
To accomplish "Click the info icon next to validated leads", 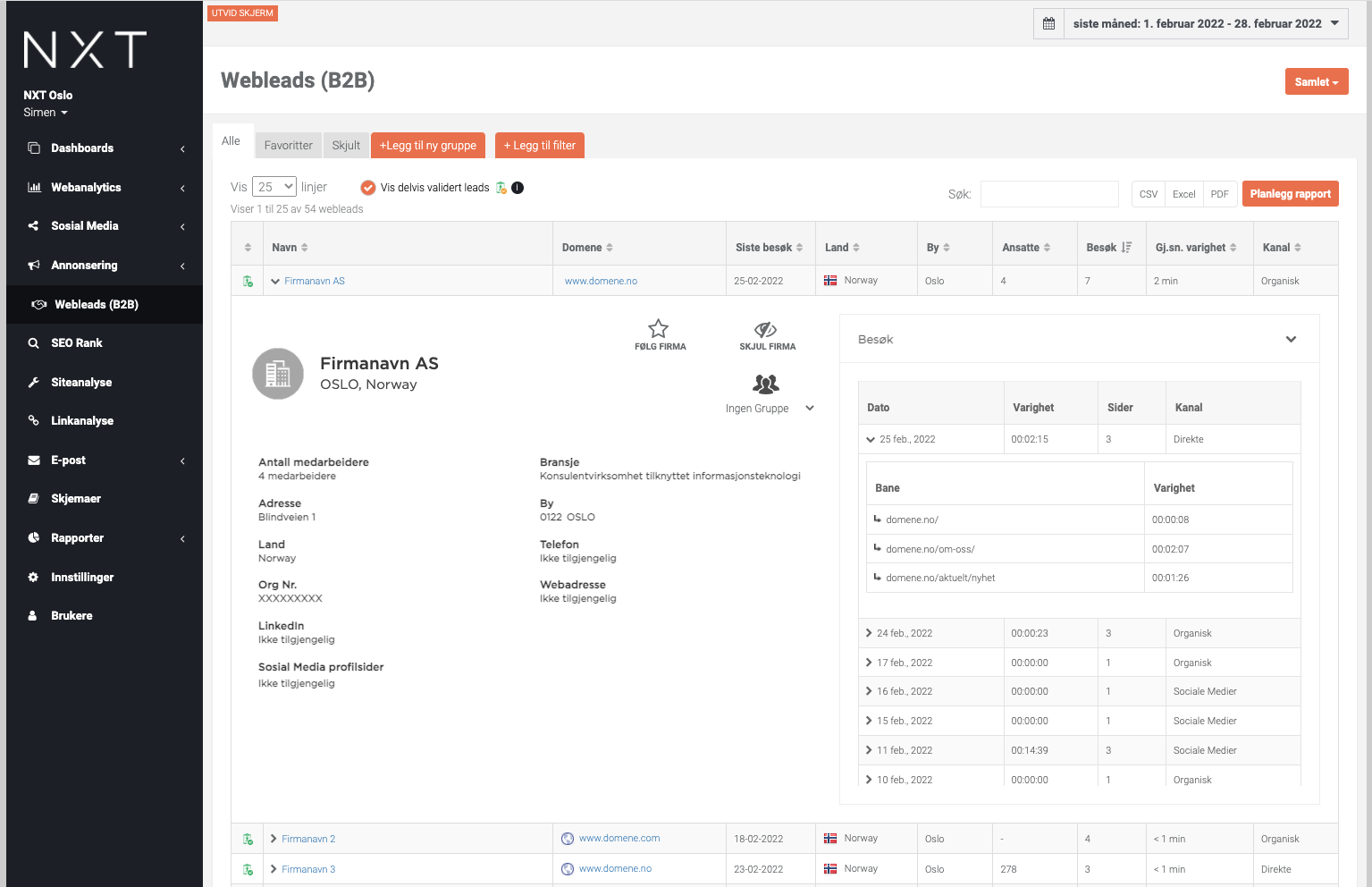I will click(x=518, y=188).
